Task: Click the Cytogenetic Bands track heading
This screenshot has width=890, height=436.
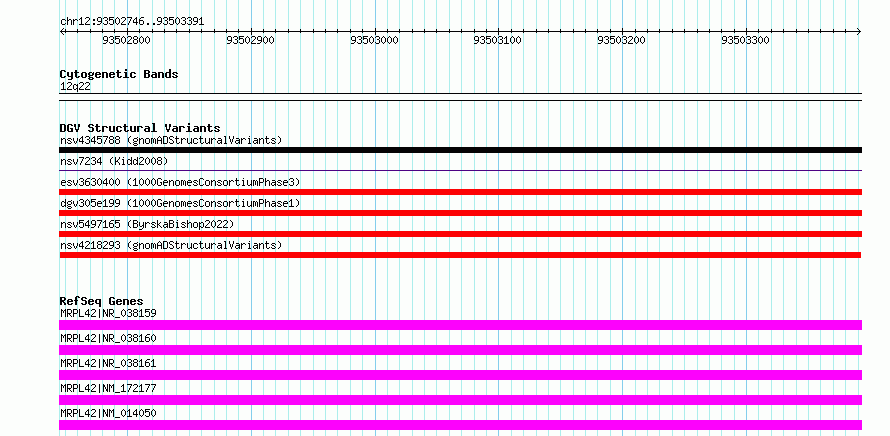Action: [x=119, y=74]
